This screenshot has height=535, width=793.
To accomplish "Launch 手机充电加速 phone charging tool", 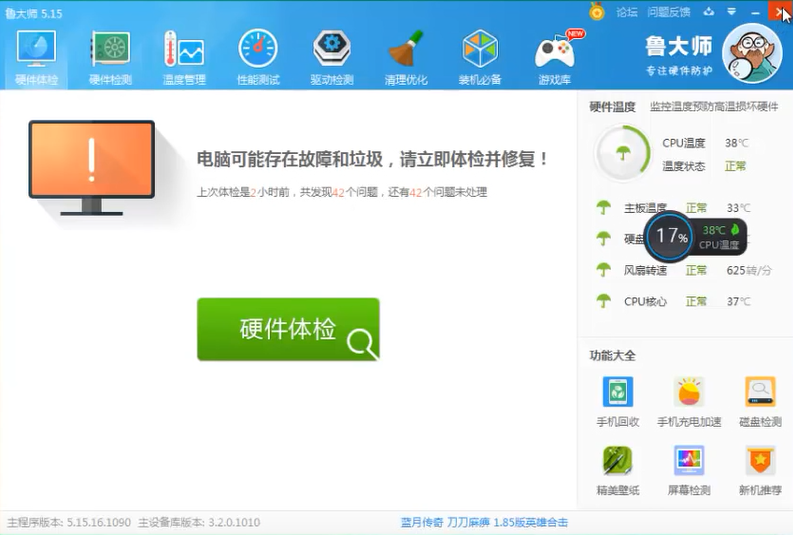I will (x=688, y=401).
